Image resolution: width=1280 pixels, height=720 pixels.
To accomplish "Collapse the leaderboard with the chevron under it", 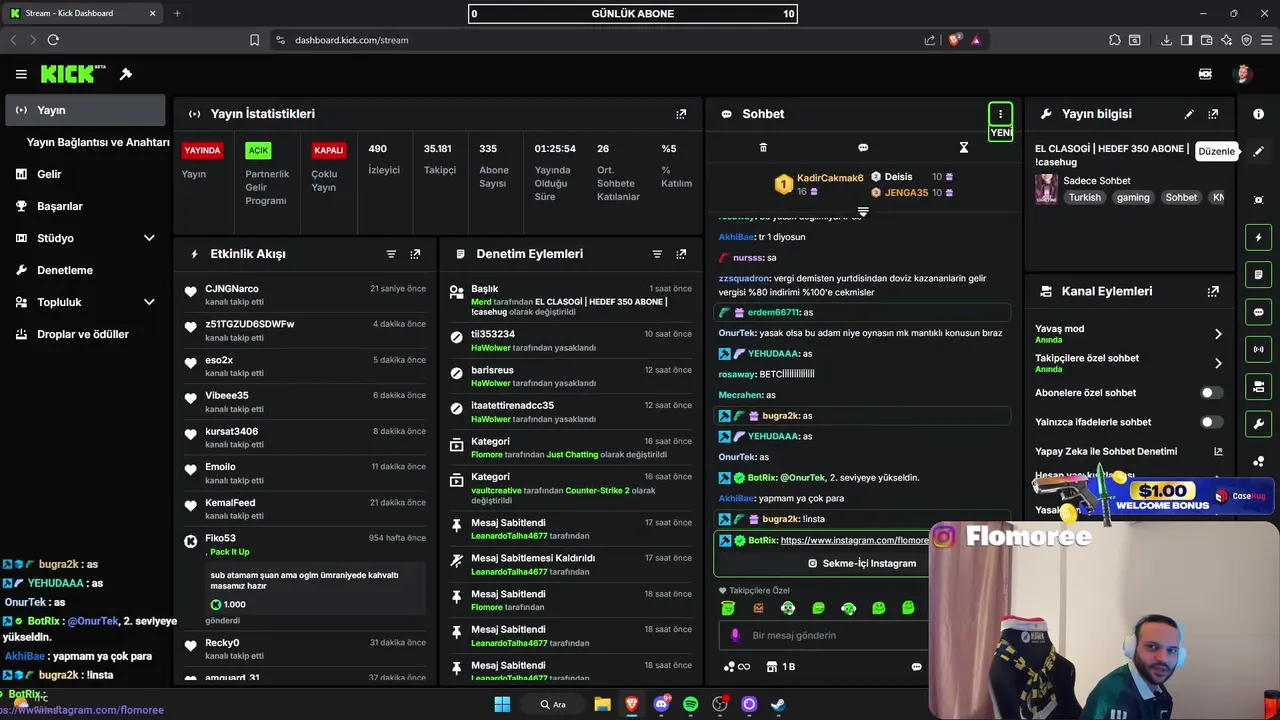I will [x=863, y=212].
